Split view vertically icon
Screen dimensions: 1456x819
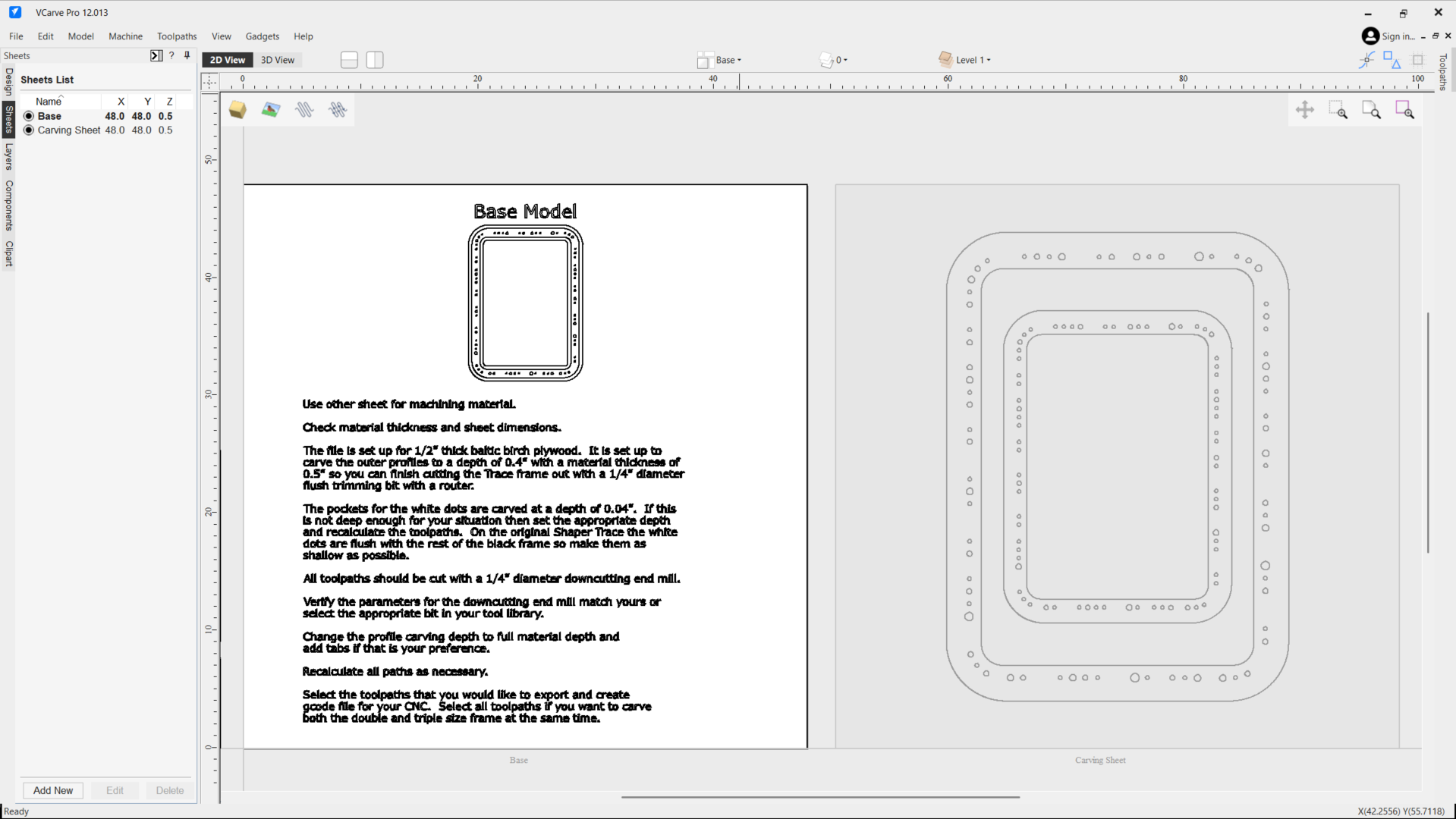click(x=375, y=60)
